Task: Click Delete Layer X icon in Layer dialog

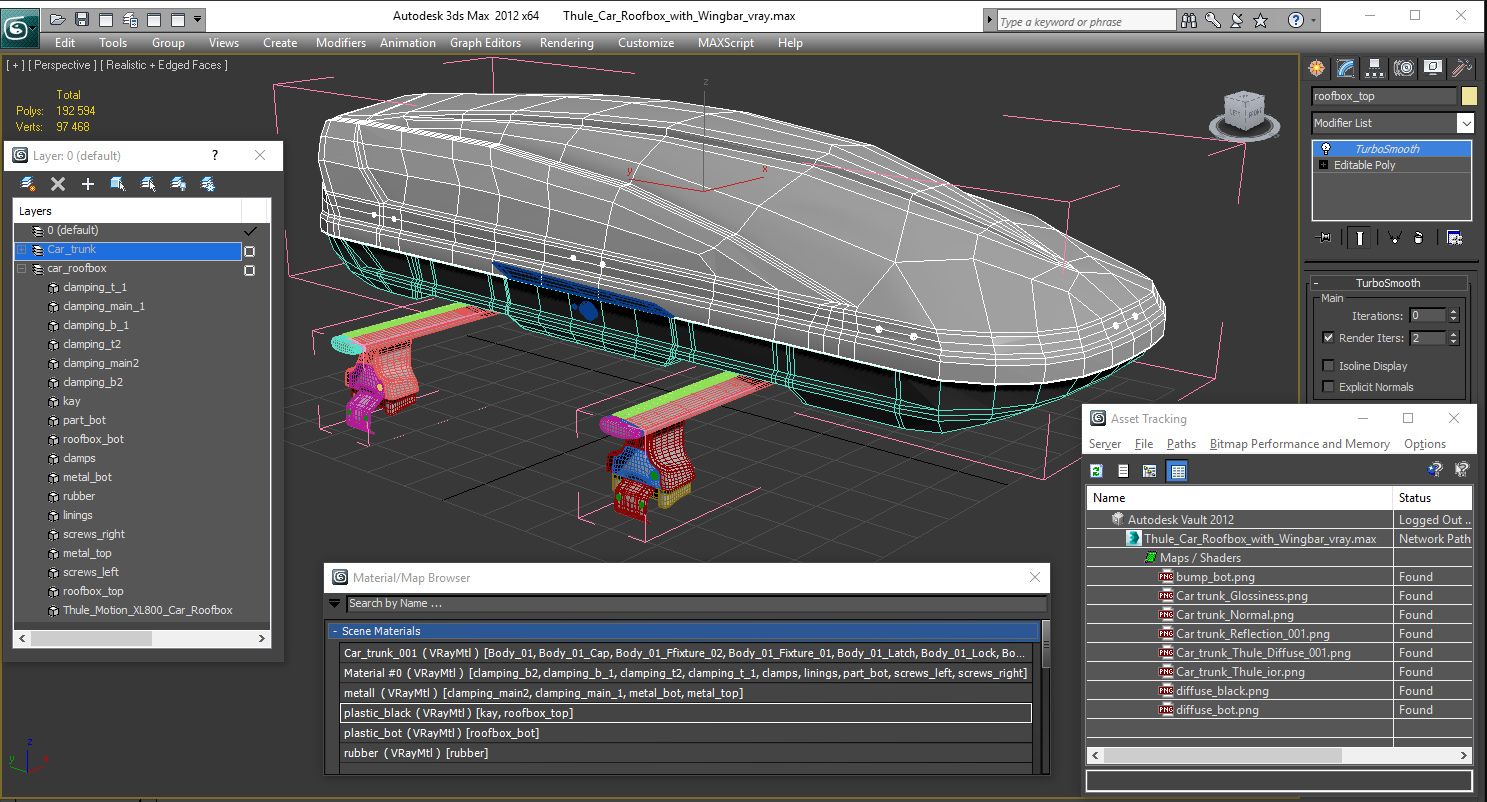Action: 58,184
